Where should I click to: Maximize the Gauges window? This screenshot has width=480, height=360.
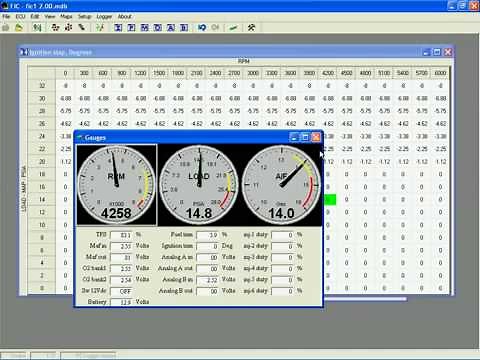click(x=305, y=137)
